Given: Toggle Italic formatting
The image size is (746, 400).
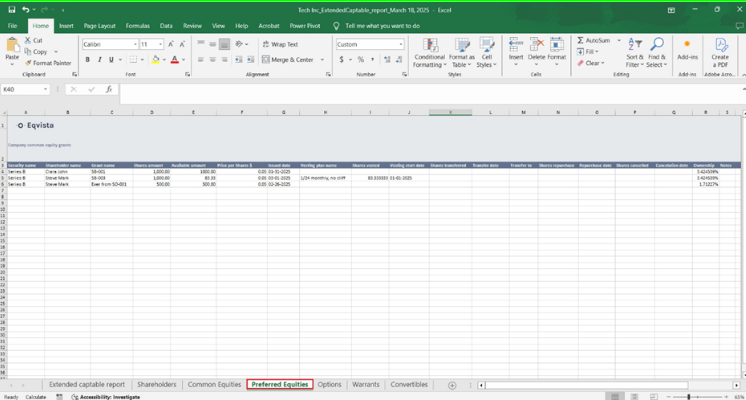Looking at the screenshot, I should pyautogui.click(x=99, y=59).
